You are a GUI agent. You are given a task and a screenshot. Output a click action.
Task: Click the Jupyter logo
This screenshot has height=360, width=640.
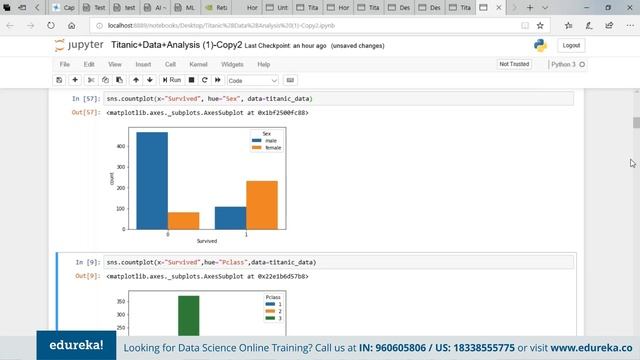point(79,45)
